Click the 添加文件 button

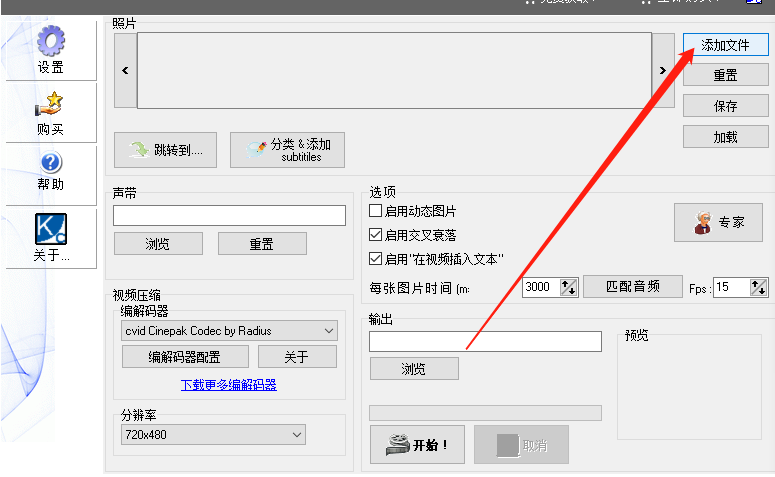[726, 45]
